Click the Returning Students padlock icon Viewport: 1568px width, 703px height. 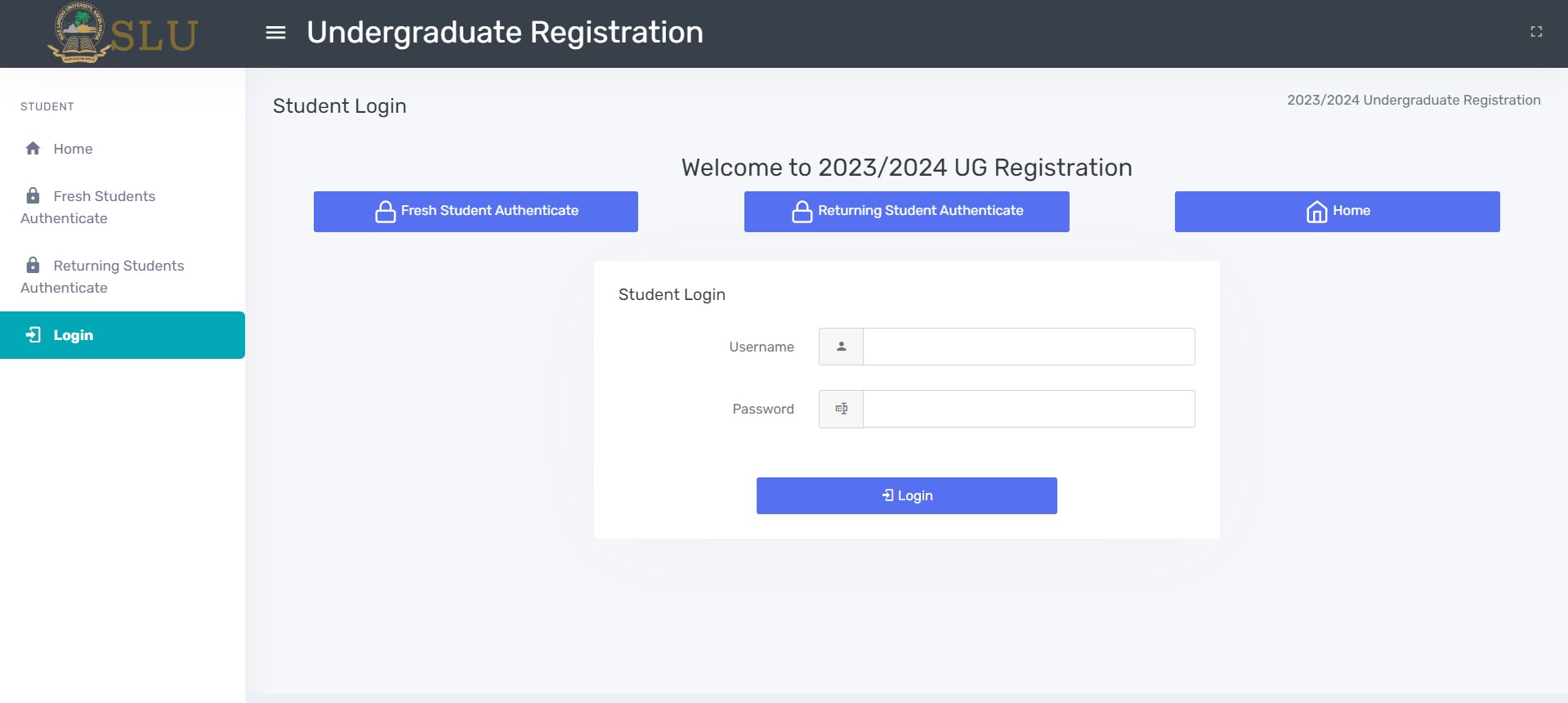click(x=33, y=266)
